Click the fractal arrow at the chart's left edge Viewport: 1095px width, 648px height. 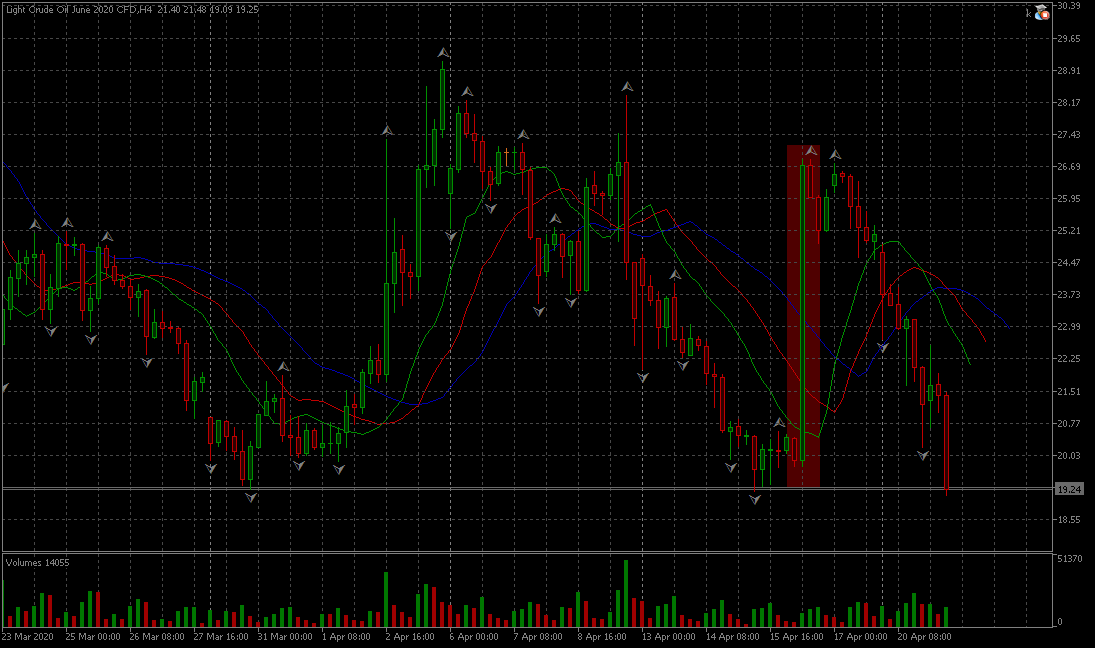pos(3,388)
